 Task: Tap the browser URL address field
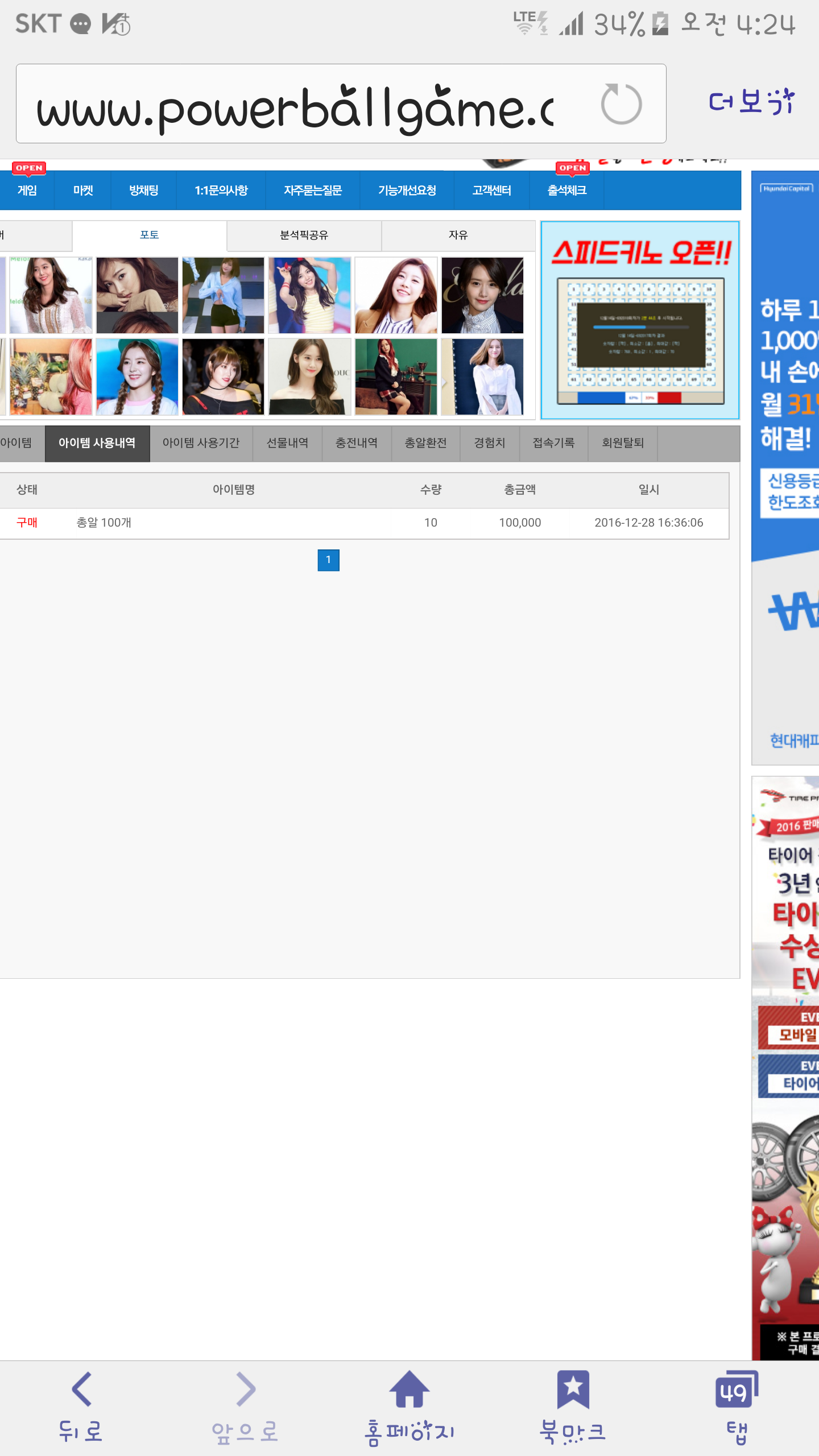[x=296, y=104]
